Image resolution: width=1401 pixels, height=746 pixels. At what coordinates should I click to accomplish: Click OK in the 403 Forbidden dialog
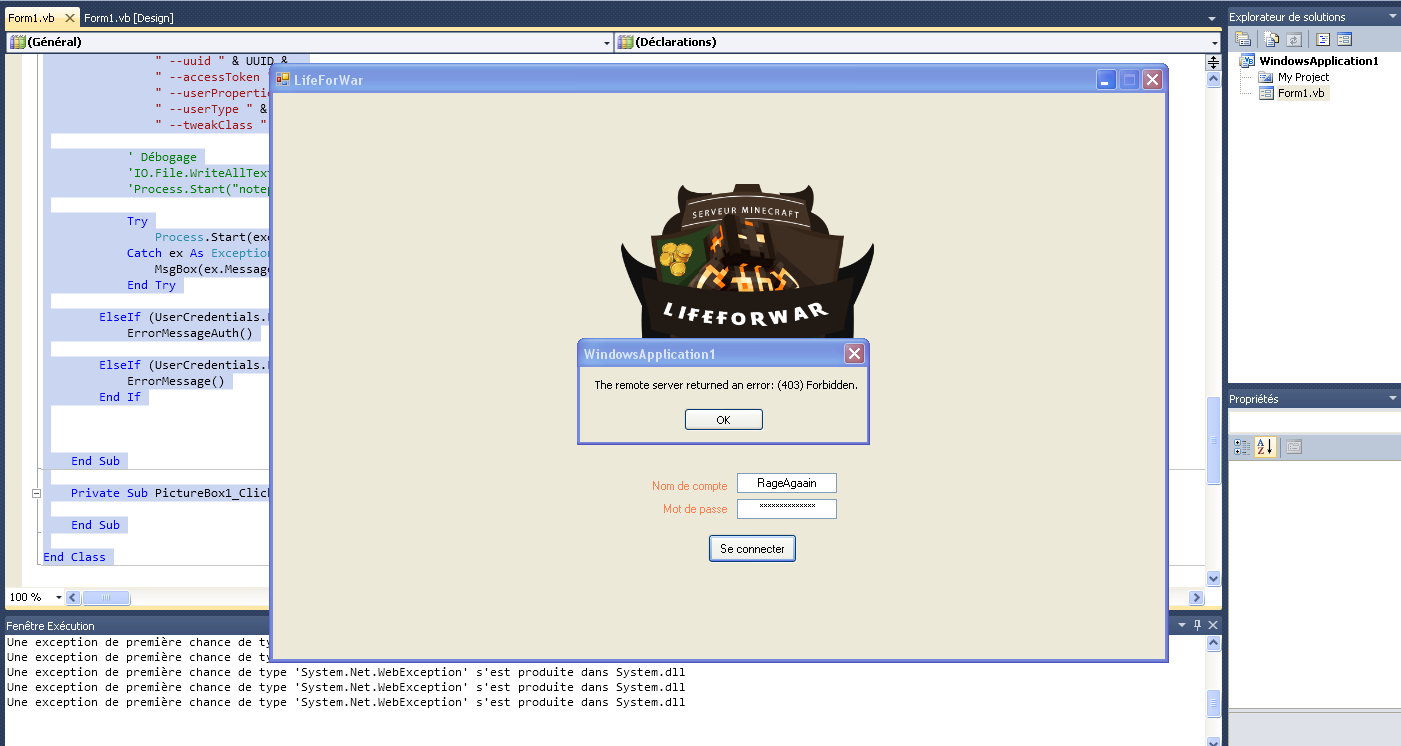(x=723, y=420)
